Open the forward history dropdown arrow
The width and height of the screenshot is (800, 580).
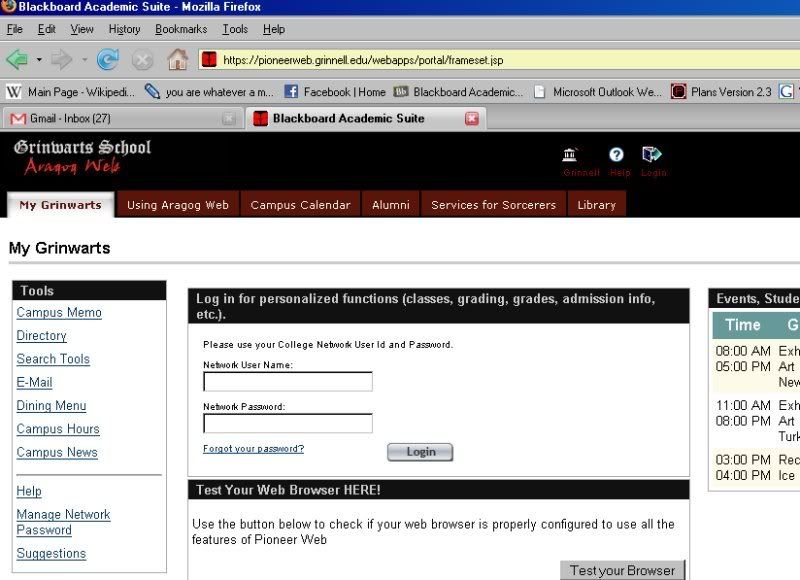[x=85, y=60]
